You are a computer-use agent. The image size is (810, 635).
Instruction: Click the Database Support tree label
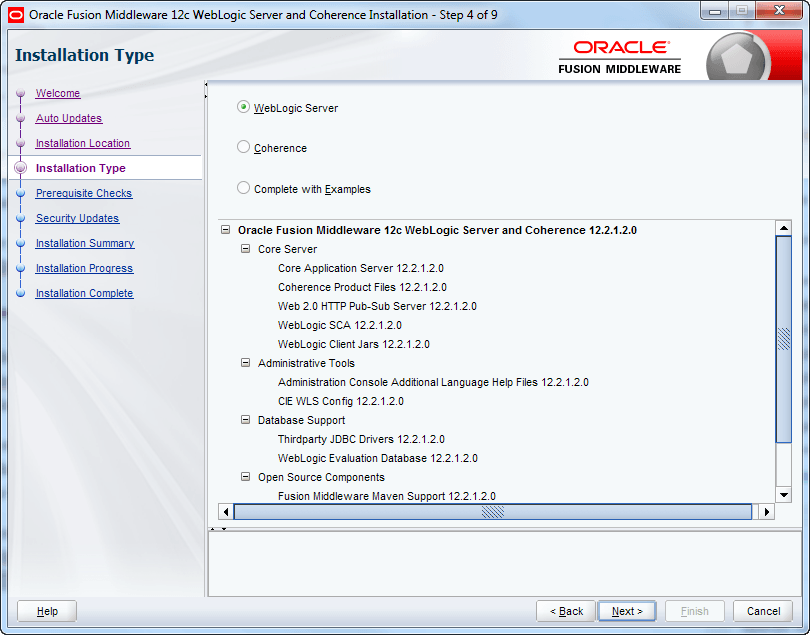click(x=301, y=420)
